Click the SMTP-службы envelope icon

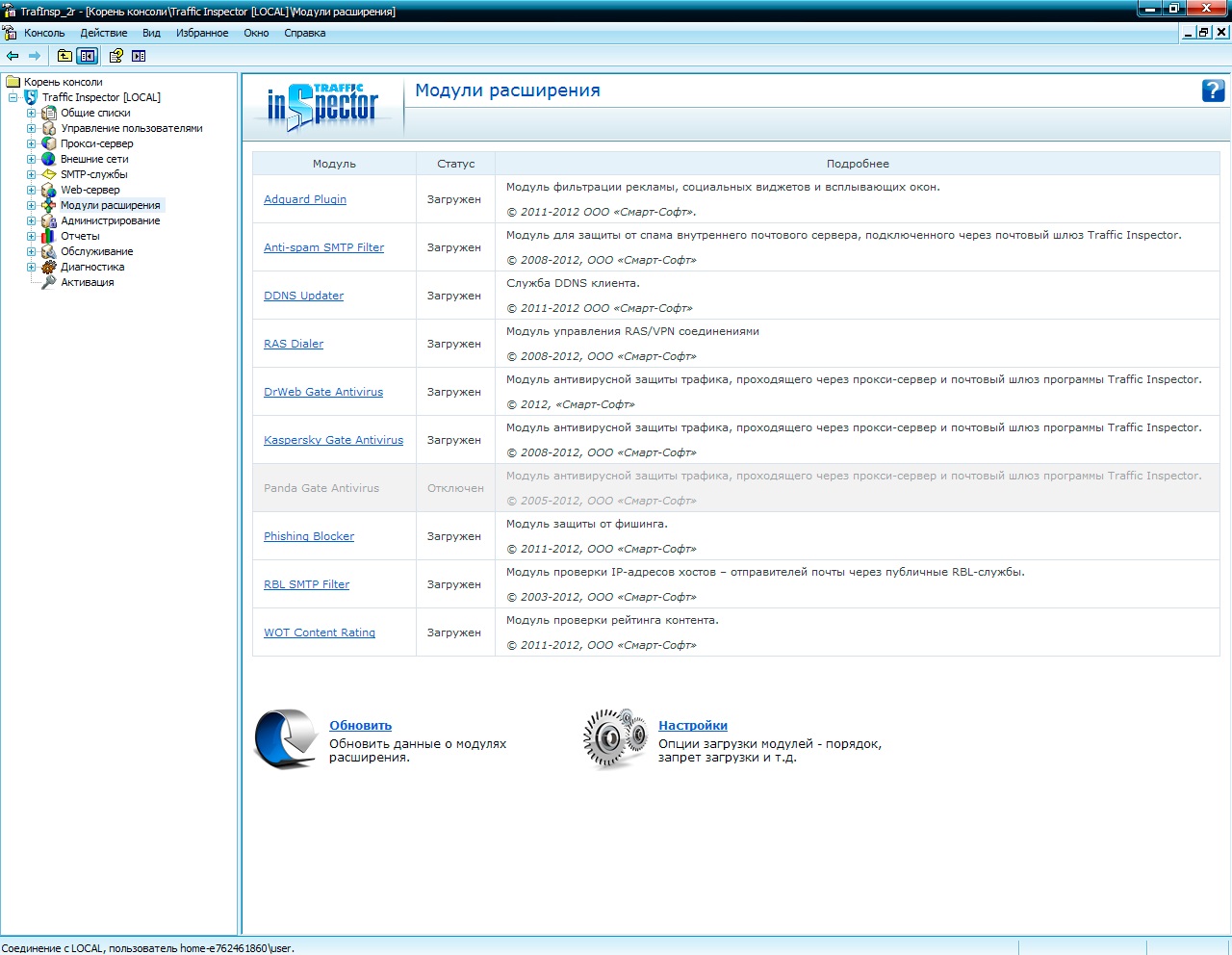coord(49,174)
